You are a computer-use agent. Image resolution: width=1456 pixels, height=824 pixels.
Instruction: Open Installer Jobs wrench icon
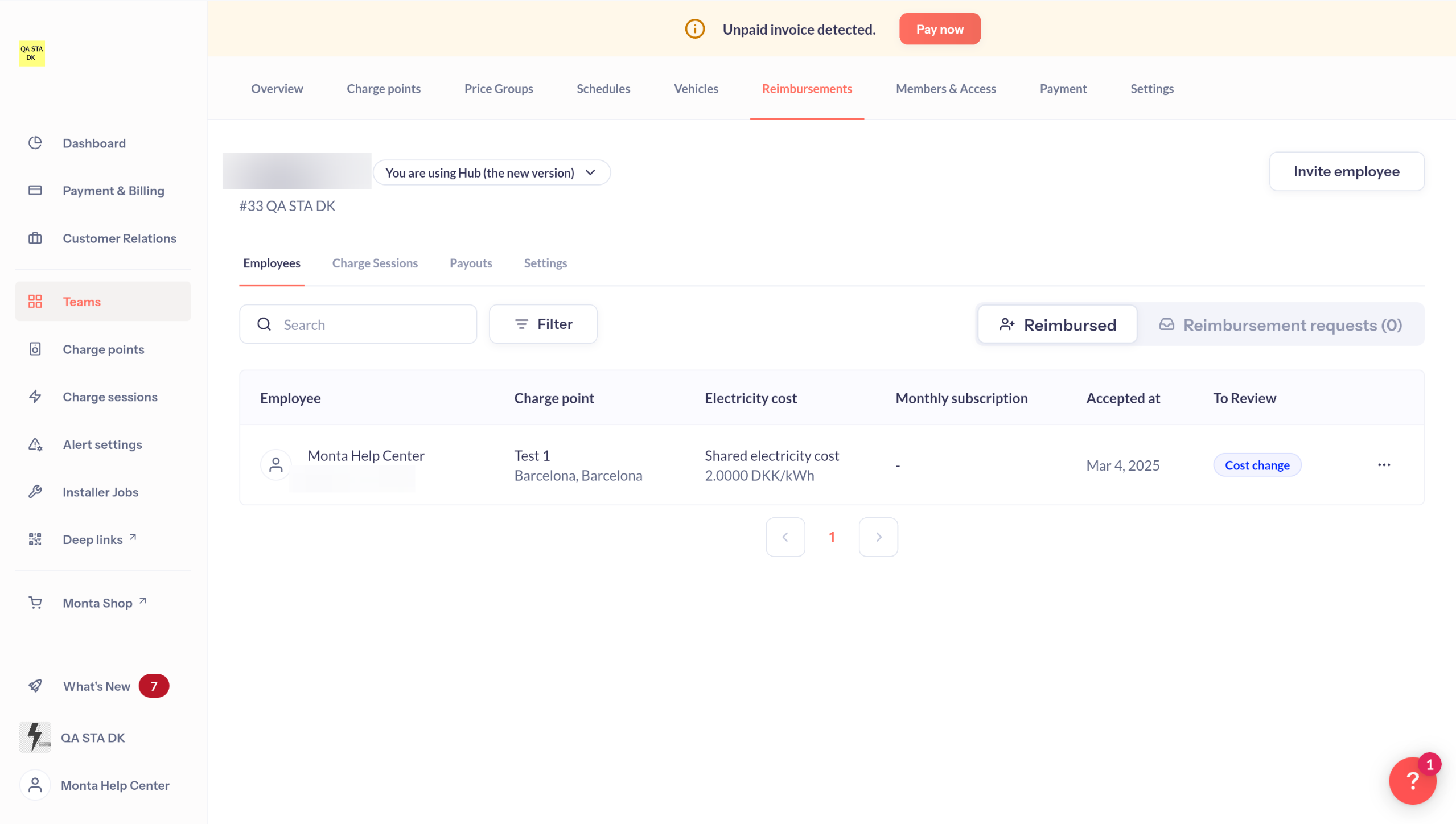[35, 492]
